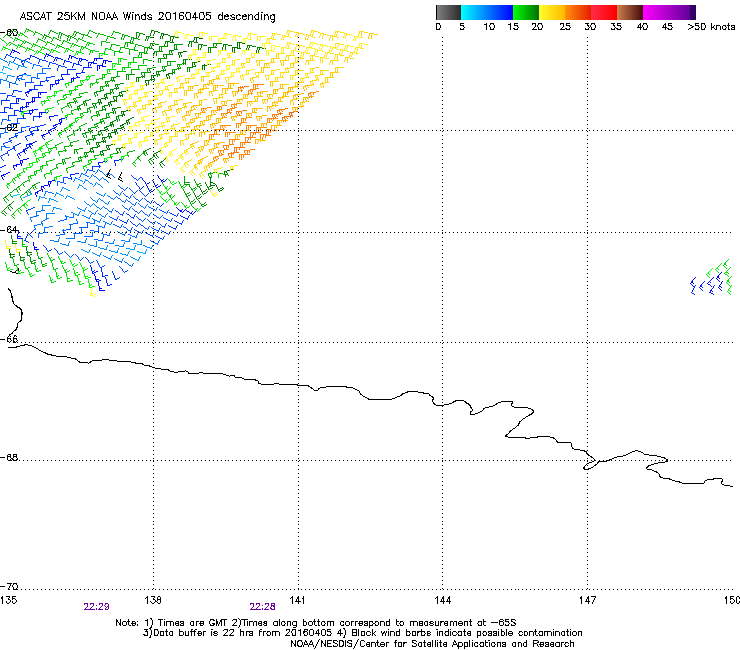Click the '35' legend scale label
The height and width of the screenshot is (650, 740).
click(616, 27)
